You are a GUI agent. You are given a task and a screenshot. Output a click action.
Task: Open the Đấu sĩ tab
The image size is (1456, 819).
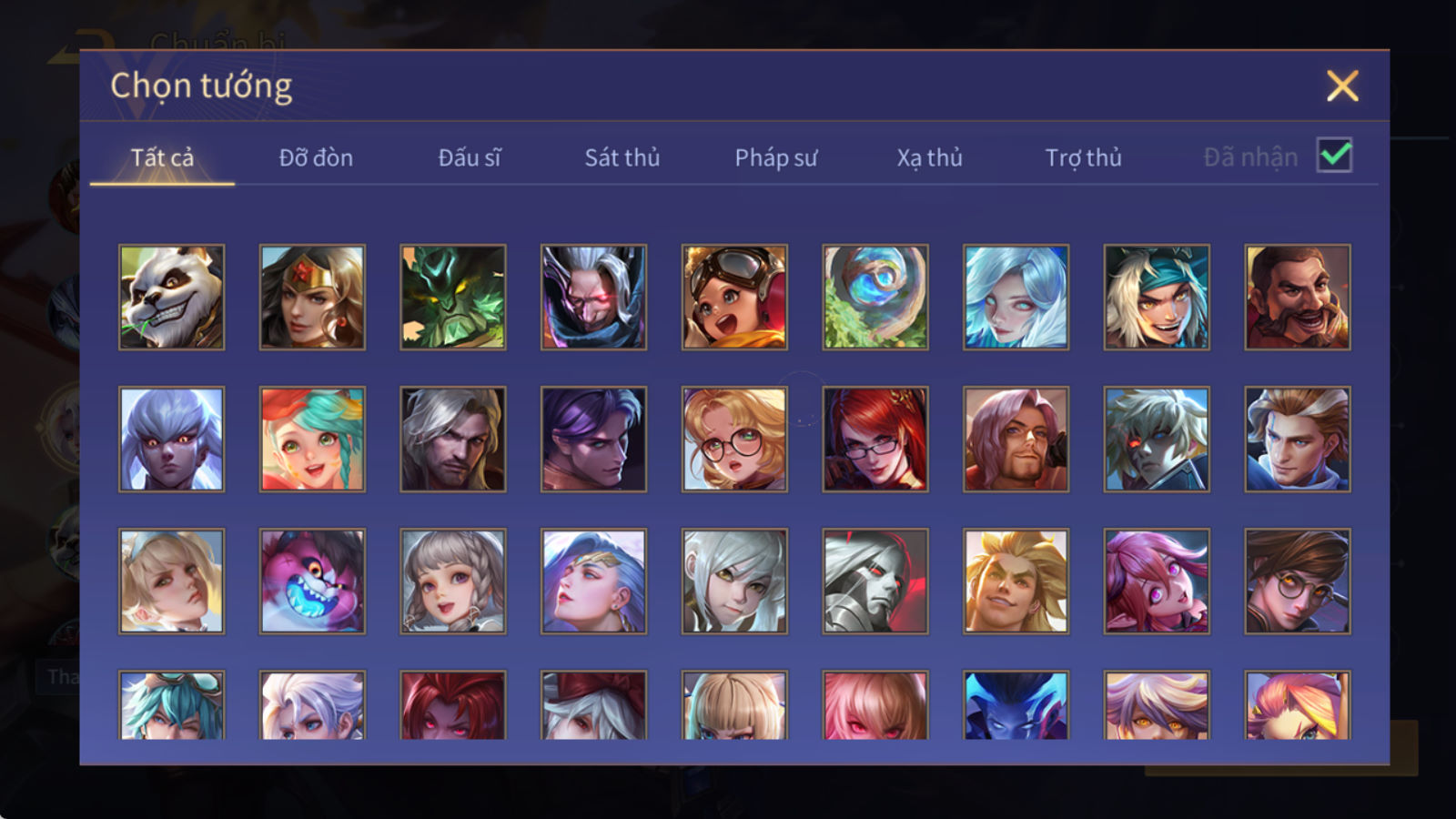click(x=470, y=157)
